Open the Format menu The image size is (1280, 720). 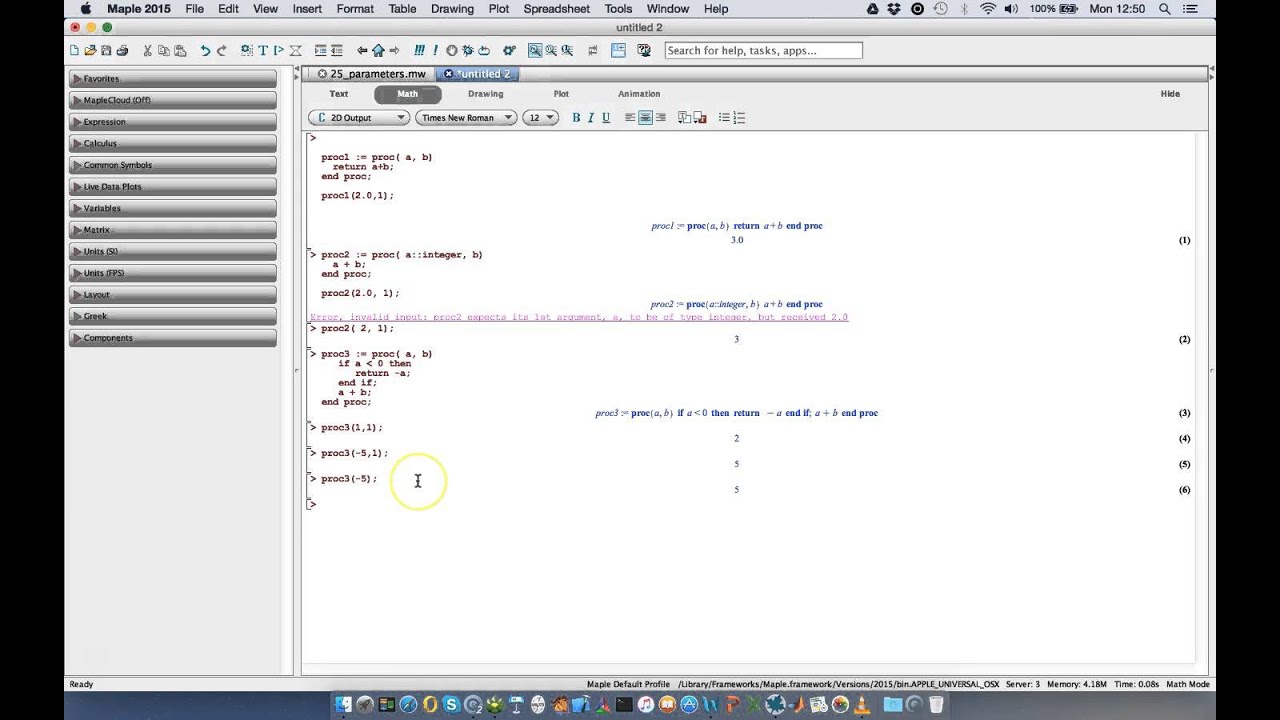pos(355,9)
